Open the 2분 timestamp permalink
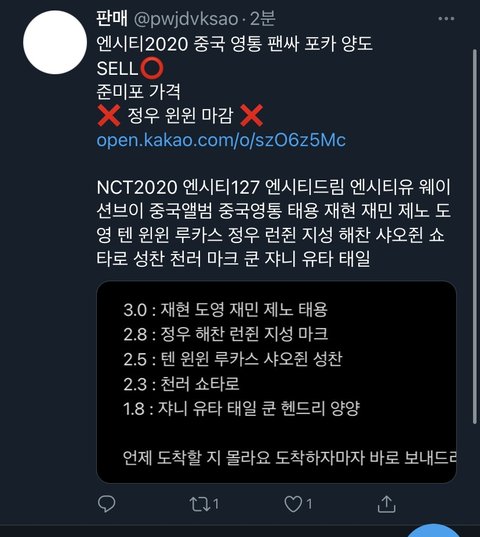Screen dimensions: 480x537 263,18
